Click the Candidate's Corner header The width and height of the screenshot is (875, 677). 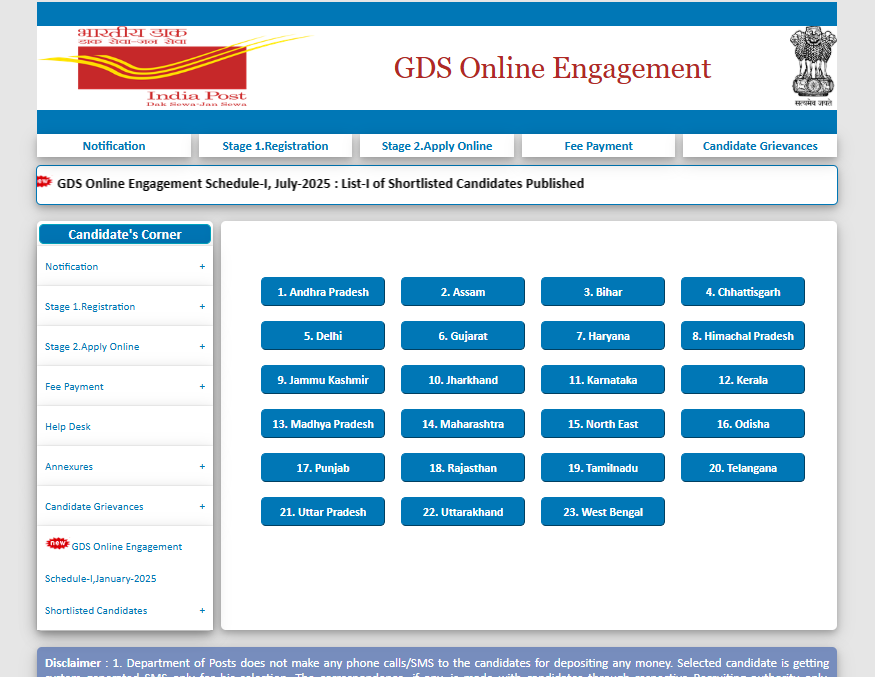[125, 235]
